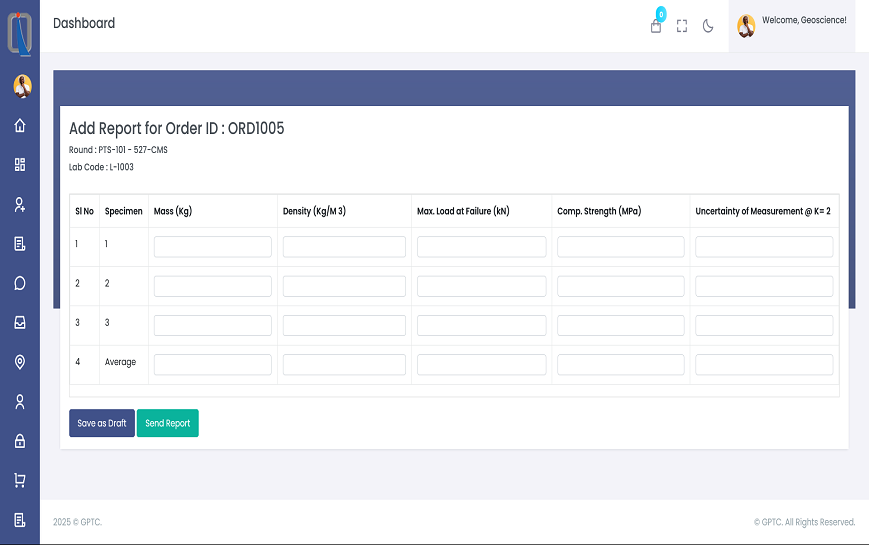Click the Save as Draft button

[101, 423]
